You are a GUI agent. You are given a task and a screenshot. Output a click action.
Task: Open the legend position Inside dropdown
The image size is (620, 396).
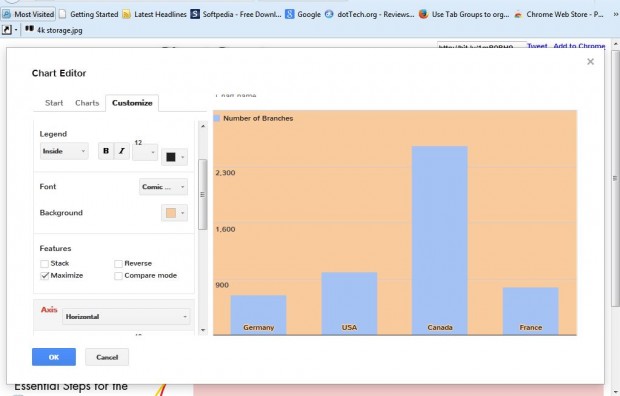[64, 151]
